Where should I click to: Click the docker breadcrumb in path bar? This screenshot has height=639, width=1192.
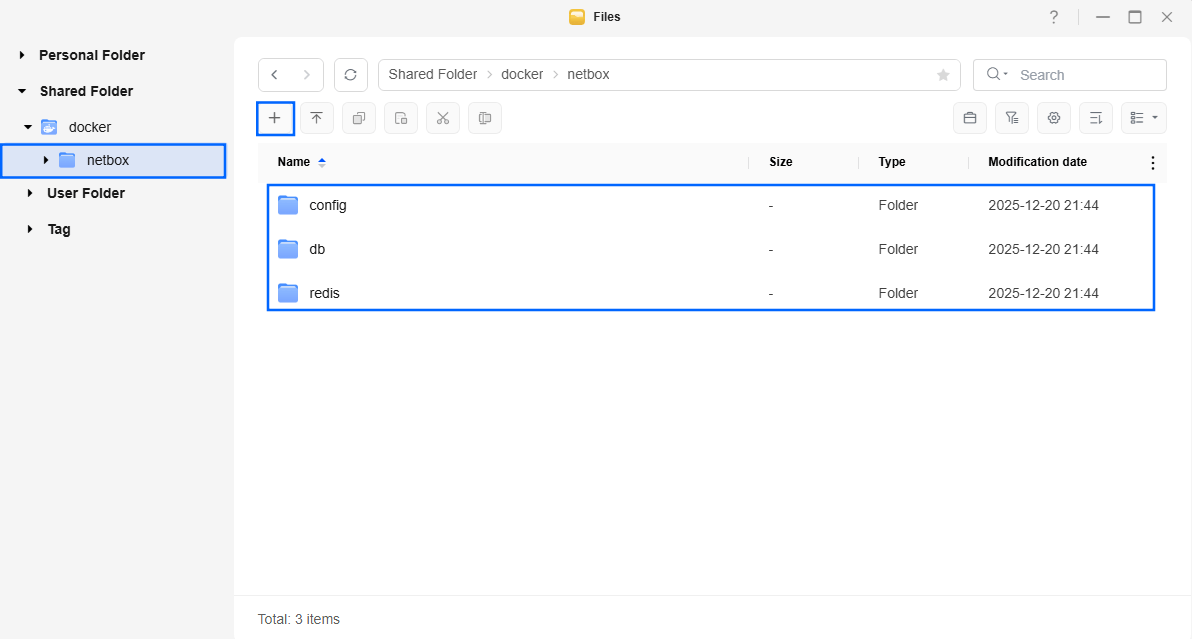point(522,75)
